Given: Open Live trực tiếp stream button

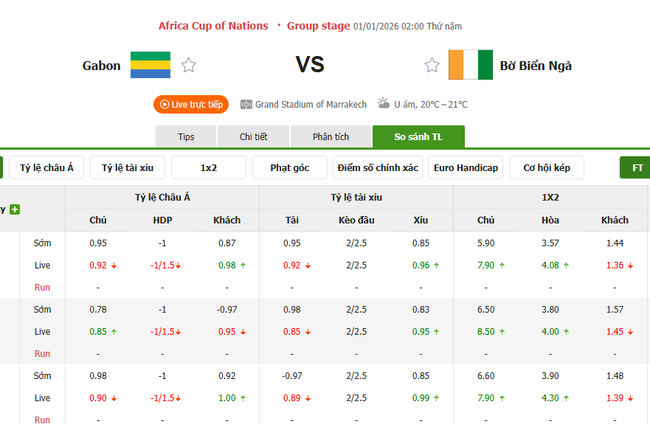Looking at the screenshot, I should pyautogui.click(x=190, y=104).
